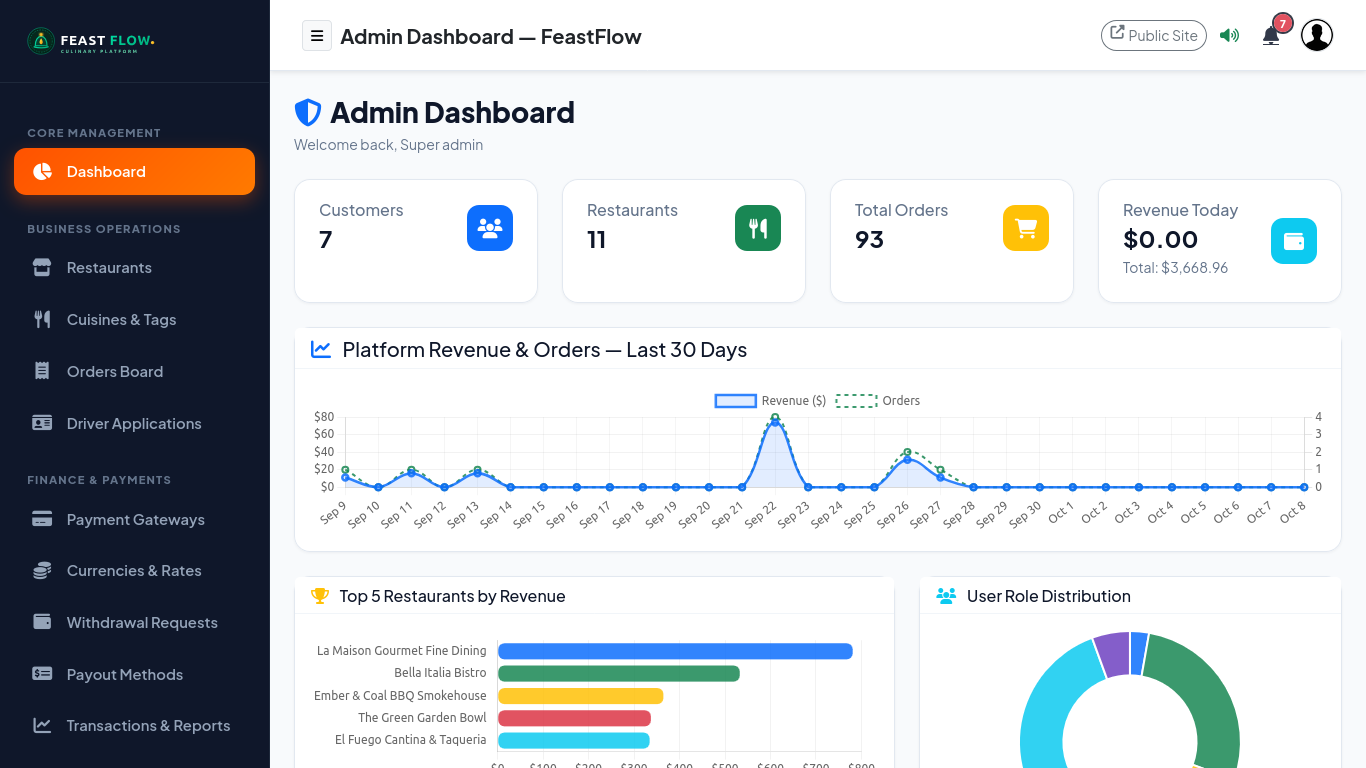Image resolution: width=1366 pixels, height=768 pixels.
Task: Click the trophy icon by Top 5 Restaurants
Action: [320, 596]
